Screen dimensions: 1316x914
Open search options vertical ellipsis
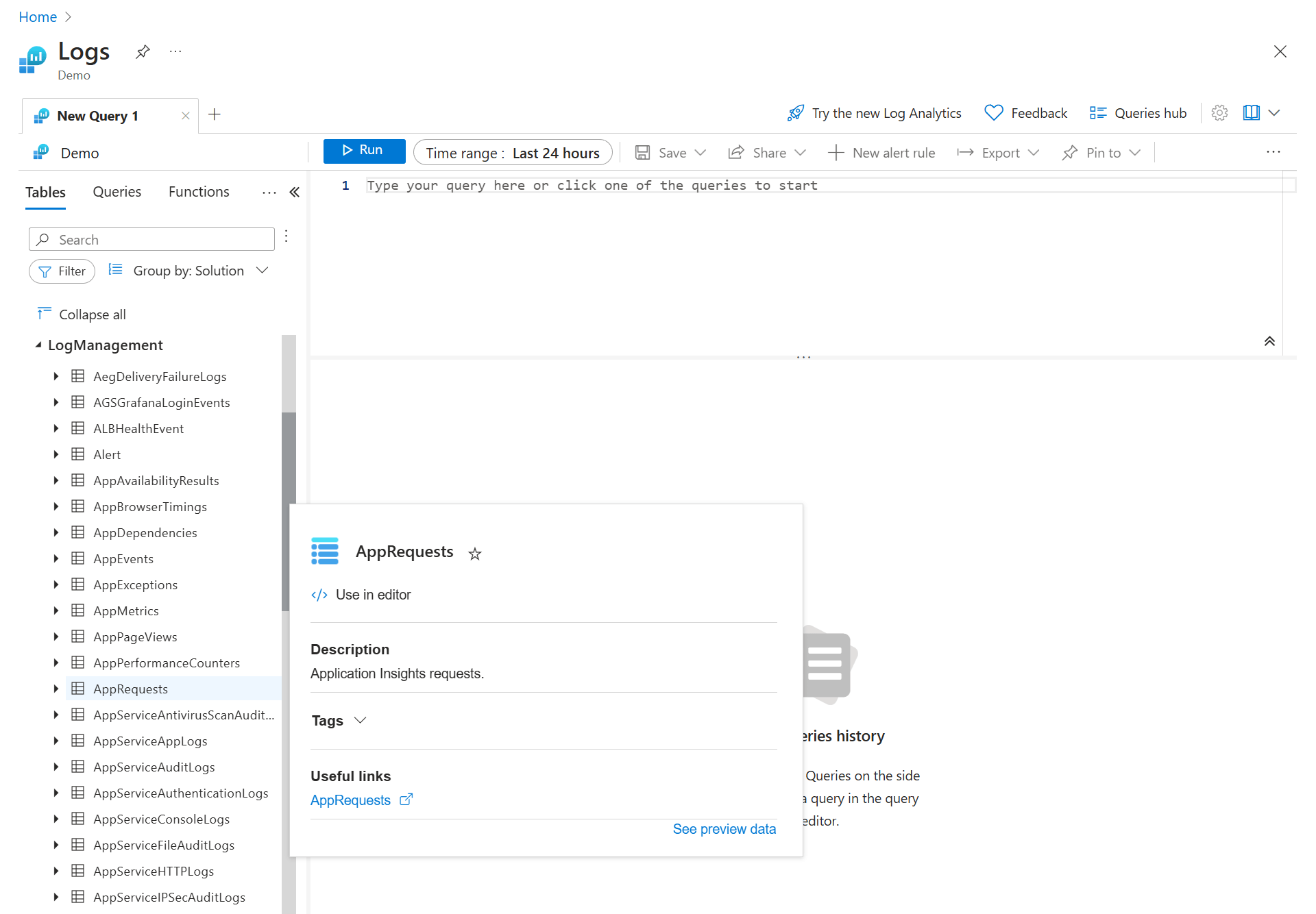pyautogui.click(x=287, y=236)
